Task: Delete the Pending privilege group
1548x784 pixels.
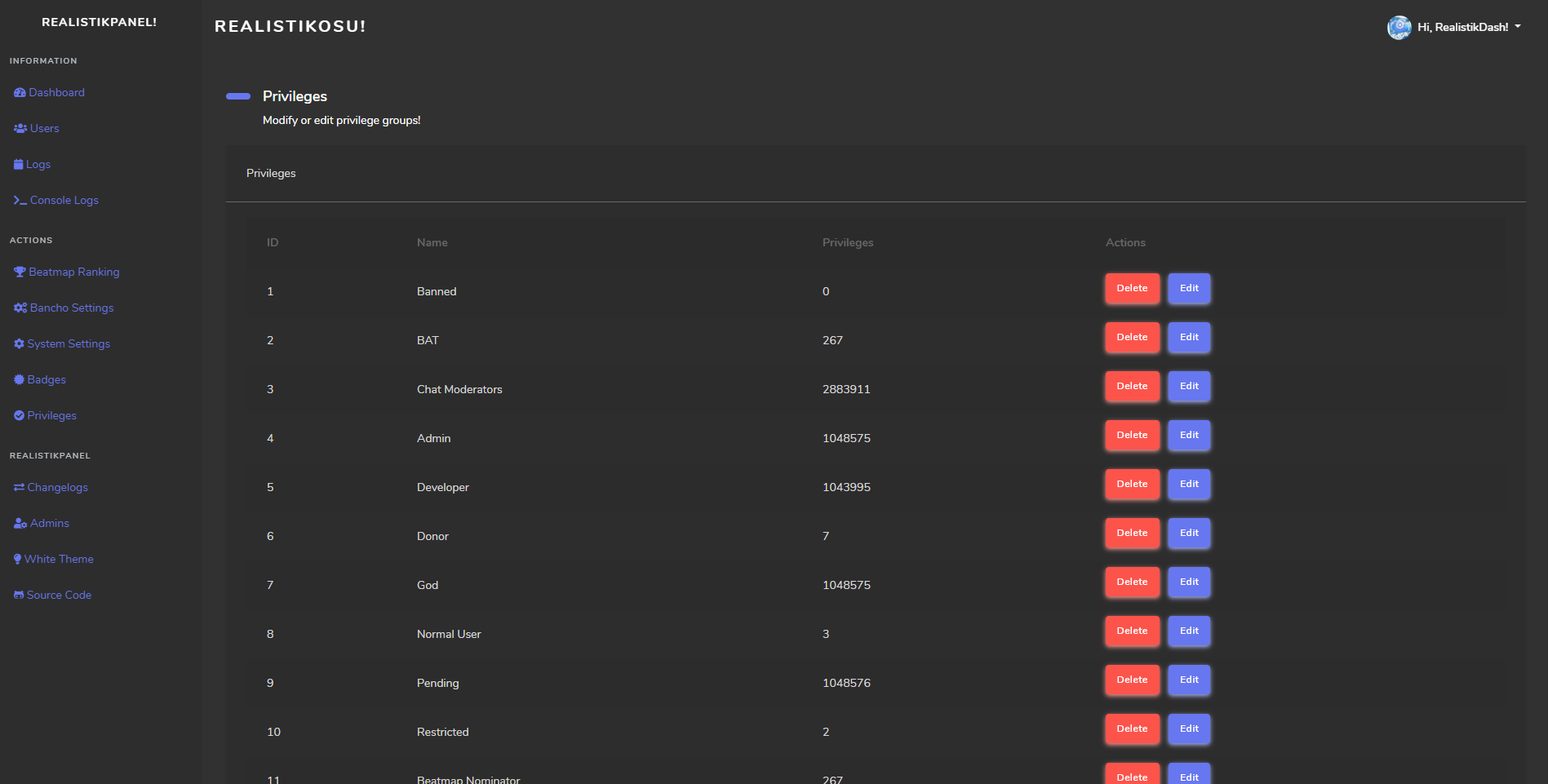Action: click(x=1132, y=680)
